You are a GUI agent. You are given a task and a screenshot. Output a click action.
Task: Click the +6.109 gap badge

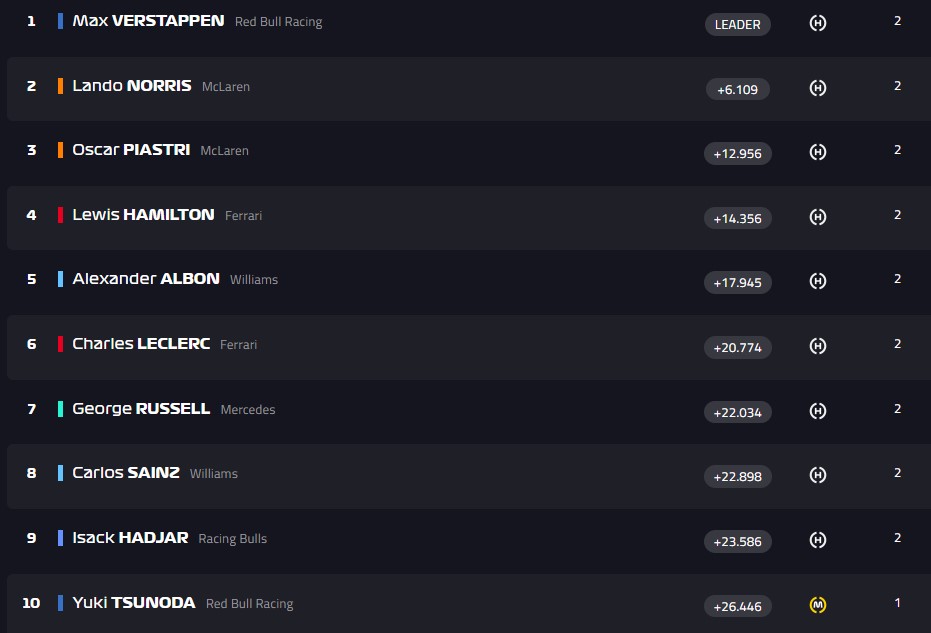coord(737,89)
